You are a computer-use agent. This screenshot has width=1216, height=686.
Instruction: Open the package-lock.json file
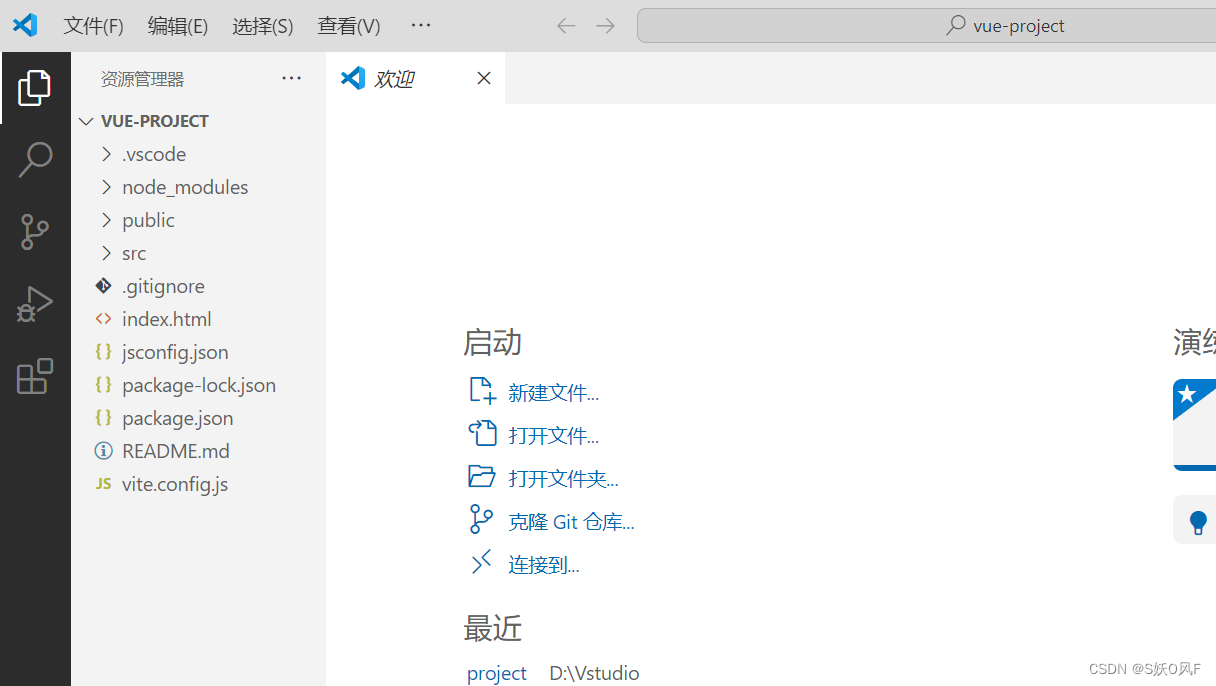198,385
